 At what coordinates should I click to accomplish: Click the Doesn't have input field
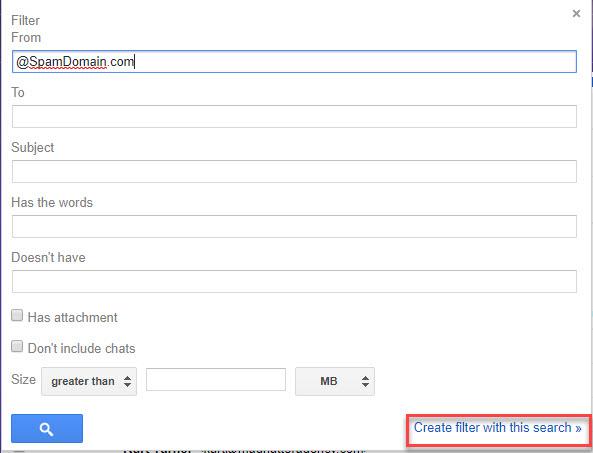(294, 281)
